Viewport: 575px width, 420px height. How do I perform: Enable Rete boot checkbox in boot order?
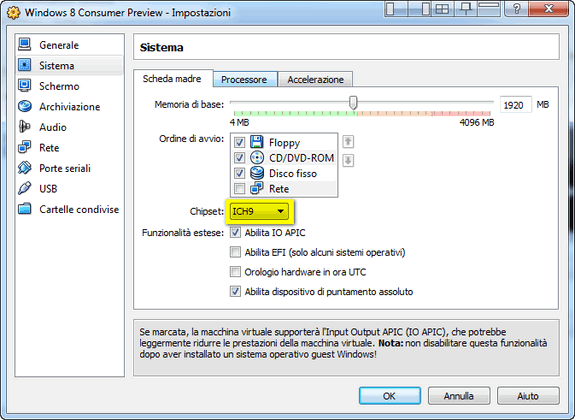pyautogui.click(x=239, y=189)
